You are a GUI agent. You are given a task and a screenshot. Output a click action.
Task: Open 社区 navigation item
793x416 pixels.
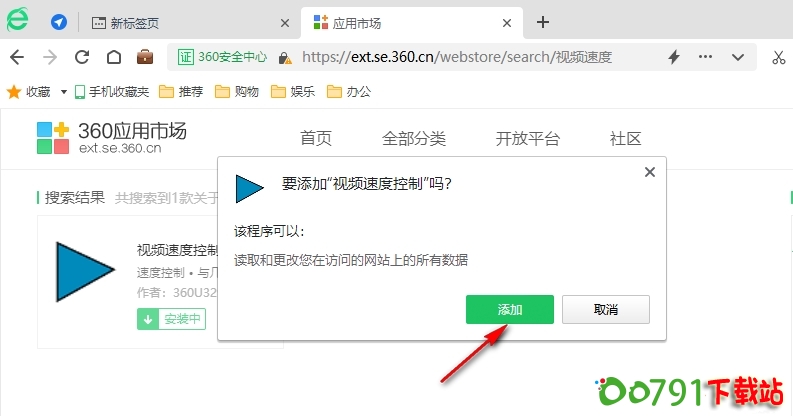point(626,138)
